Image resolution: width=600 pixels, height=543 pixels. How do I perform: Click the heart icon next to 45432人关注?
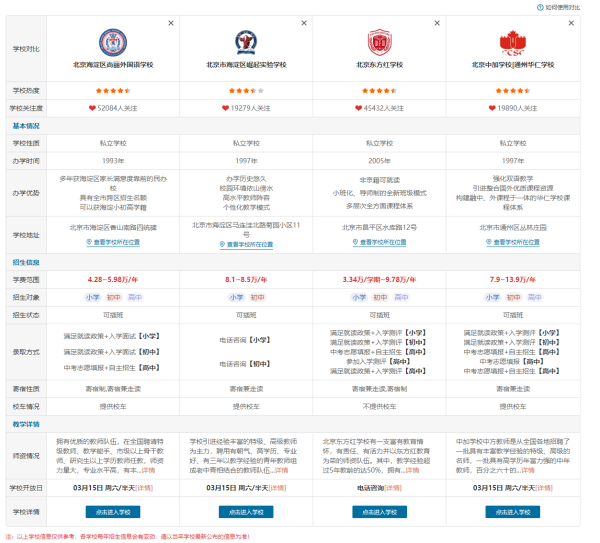[360, 107]
